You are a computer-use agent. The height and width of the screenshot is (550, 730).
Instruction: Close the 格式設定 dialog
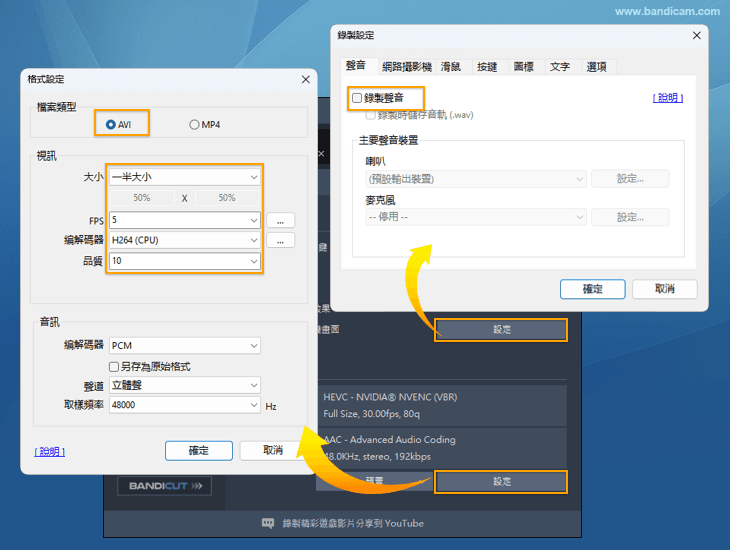[x=305, y=79]
